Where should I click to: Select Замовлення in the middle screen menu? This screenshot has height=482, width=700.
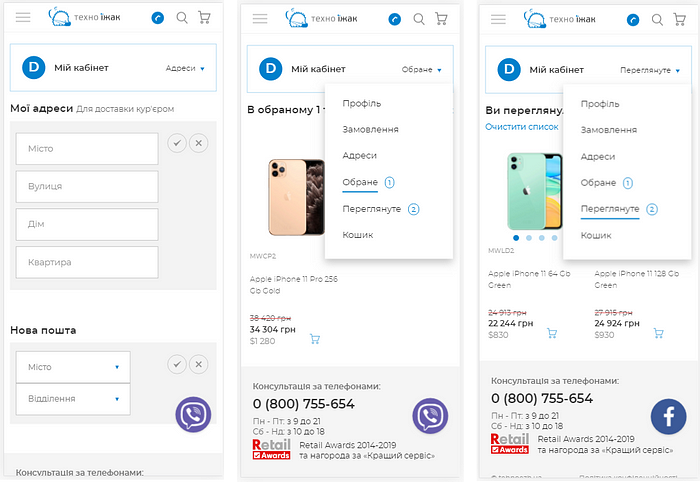coord(371,129)
